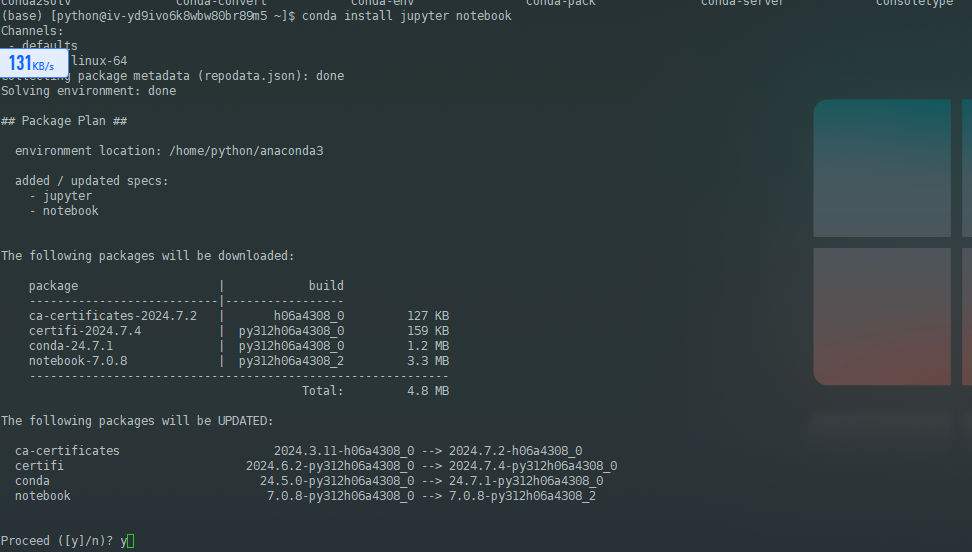Click the certifi-2024.7.4 package row
Image resolution: width=972 pixels, height=552 pixels.
tap(239, 331)
